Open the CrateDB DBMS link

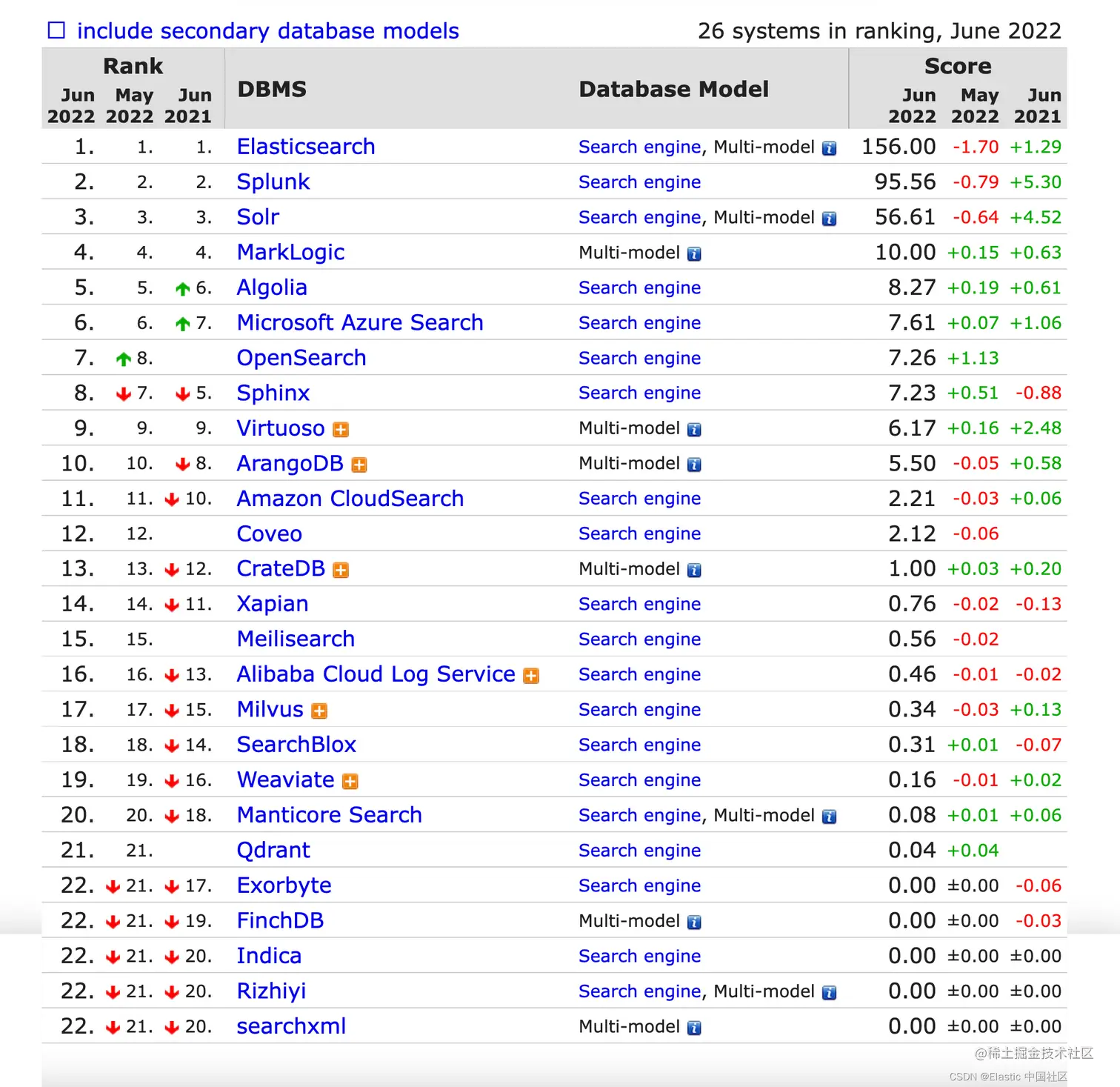tap(281, 569)
